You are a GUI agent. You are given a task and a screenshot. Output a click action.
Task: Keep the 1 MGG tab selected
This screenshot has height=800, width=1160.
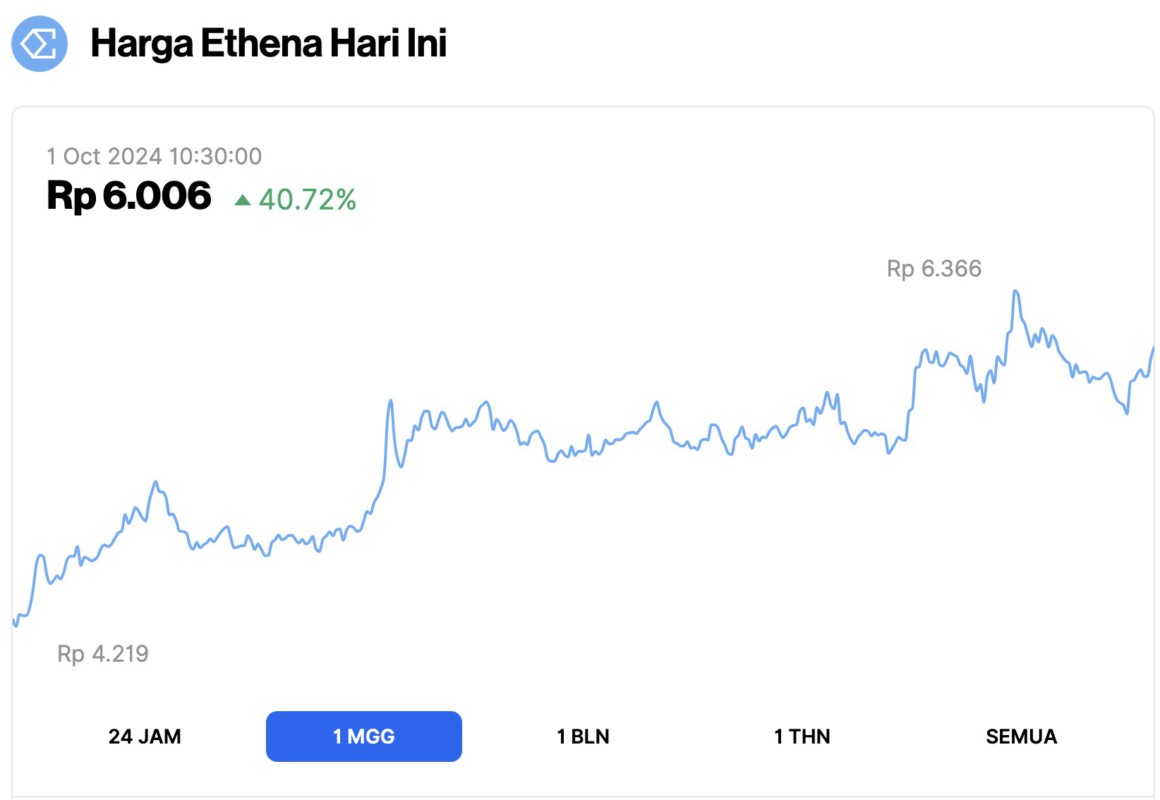(x=363, y=736)
